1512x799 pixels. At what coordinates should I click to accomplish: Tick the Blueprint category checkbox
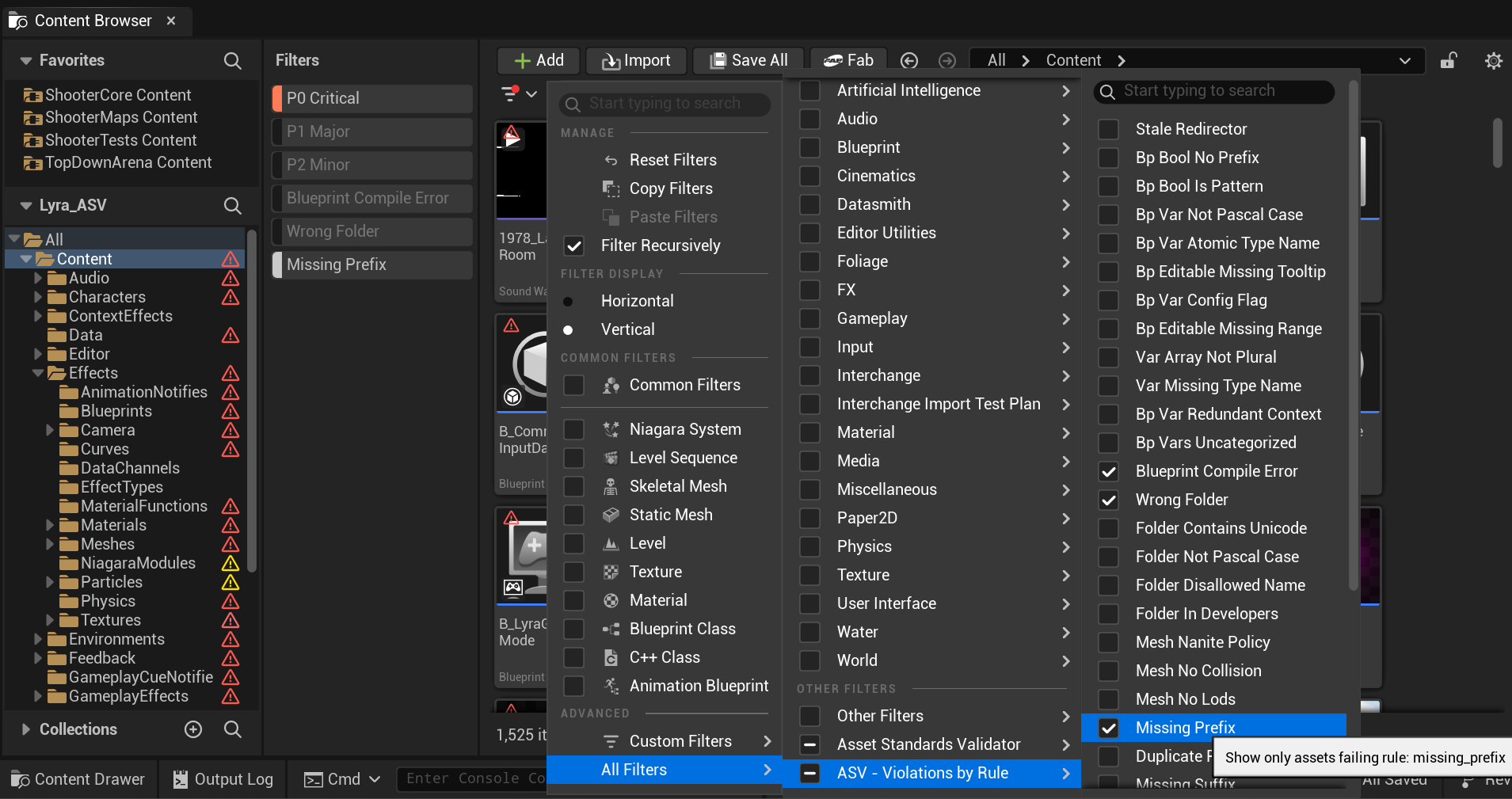(809, 147)
